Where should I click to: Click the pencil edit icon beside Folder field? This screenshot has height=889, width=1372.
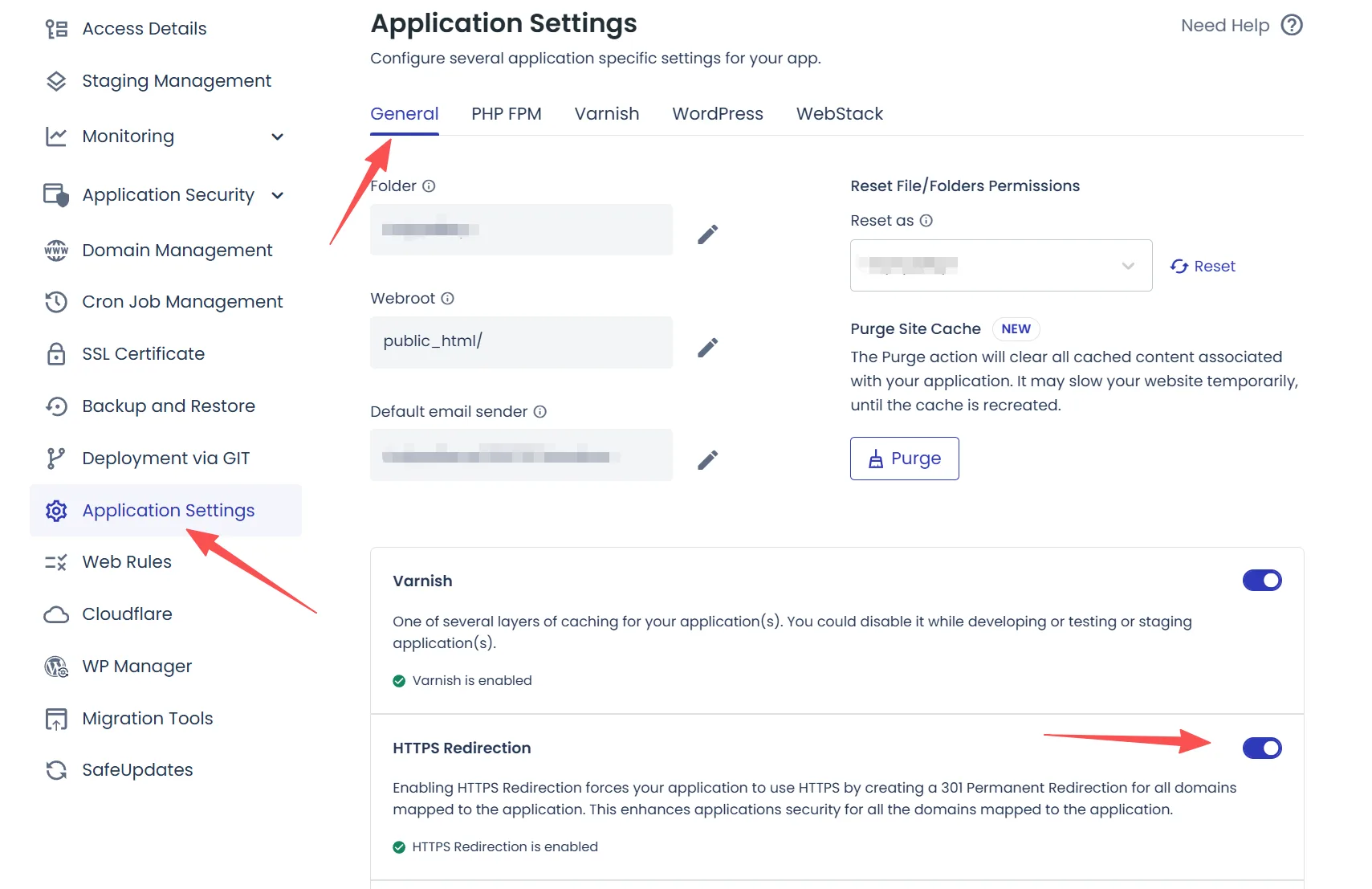[x=707, y=234]
